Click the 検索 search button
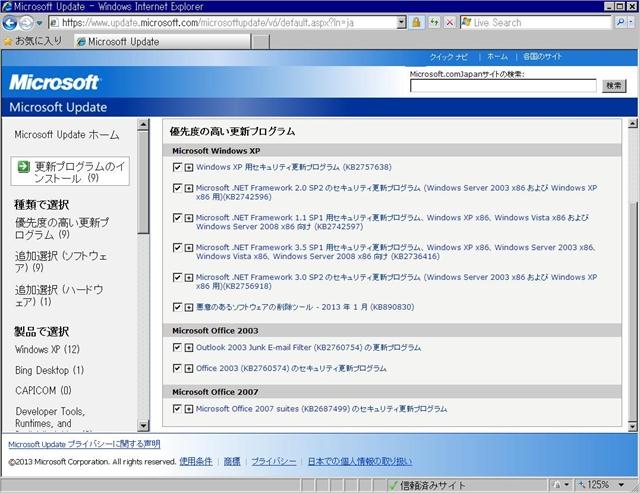This screenshot has height=493, width=640. [x=614, y=86]
